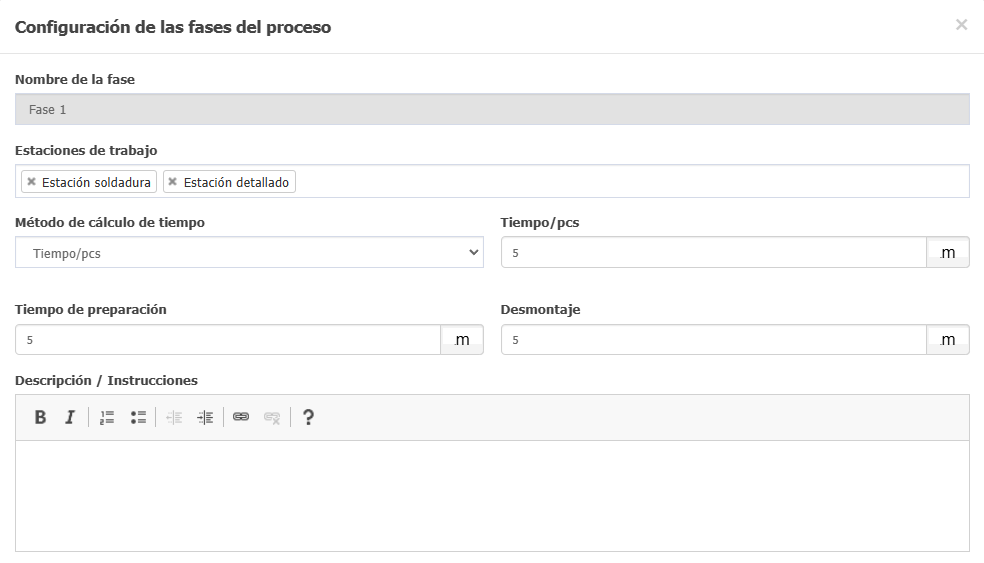984x563 pixels.
Task: Remove link using unlink icon
Action: (272, 417)
